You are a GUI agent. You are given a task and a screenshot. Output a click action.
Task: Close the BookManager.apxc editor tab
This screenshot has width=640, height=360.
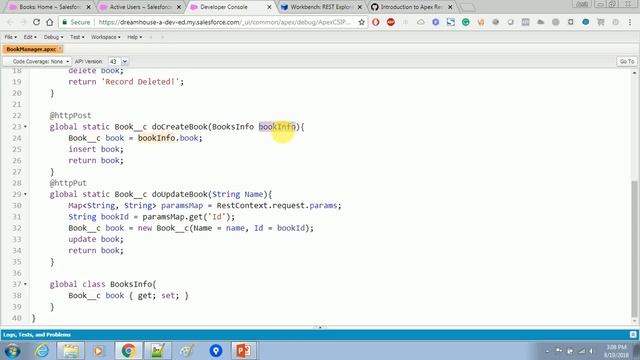[60, 49]
